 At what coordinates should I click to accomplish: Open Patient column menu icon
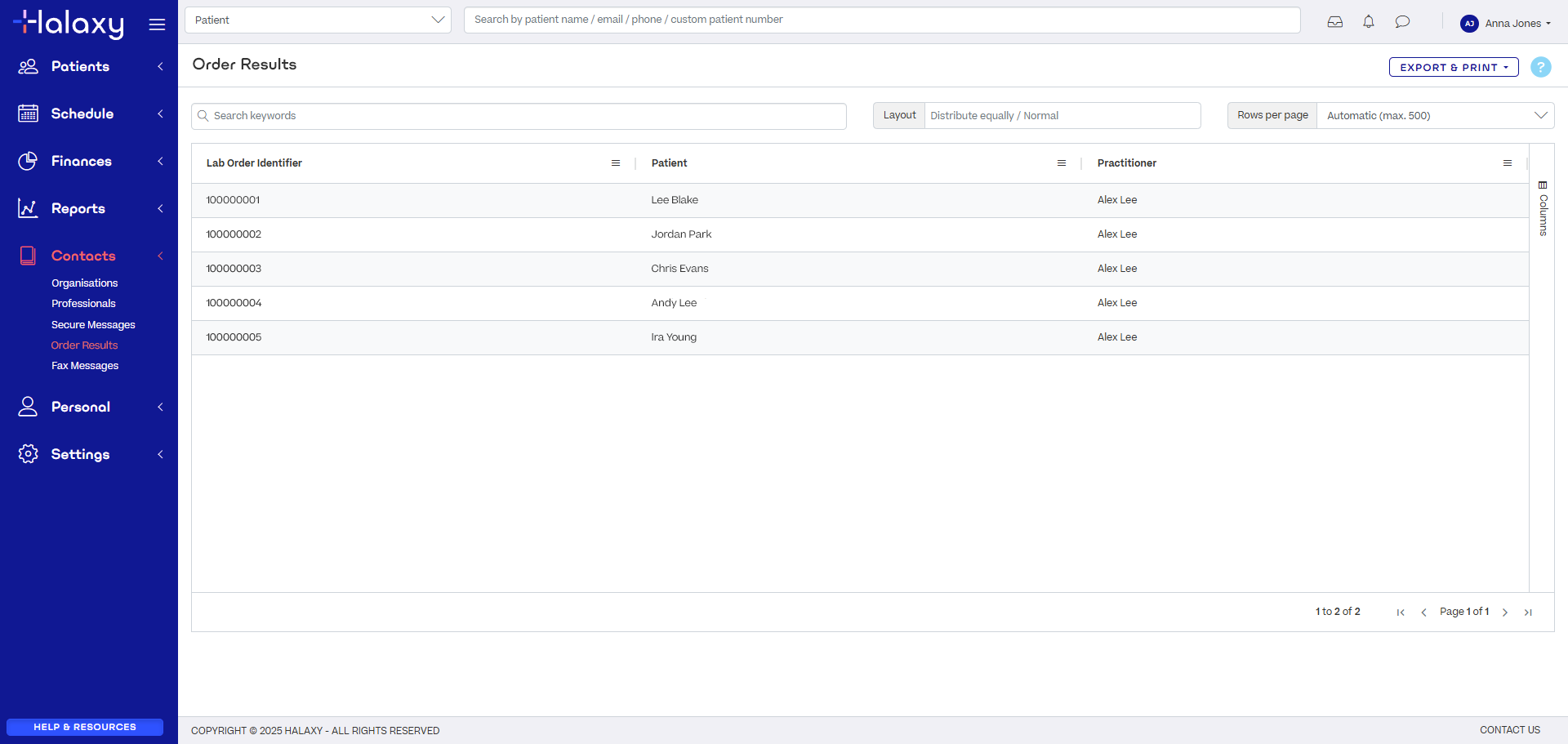pos(1062,163)
